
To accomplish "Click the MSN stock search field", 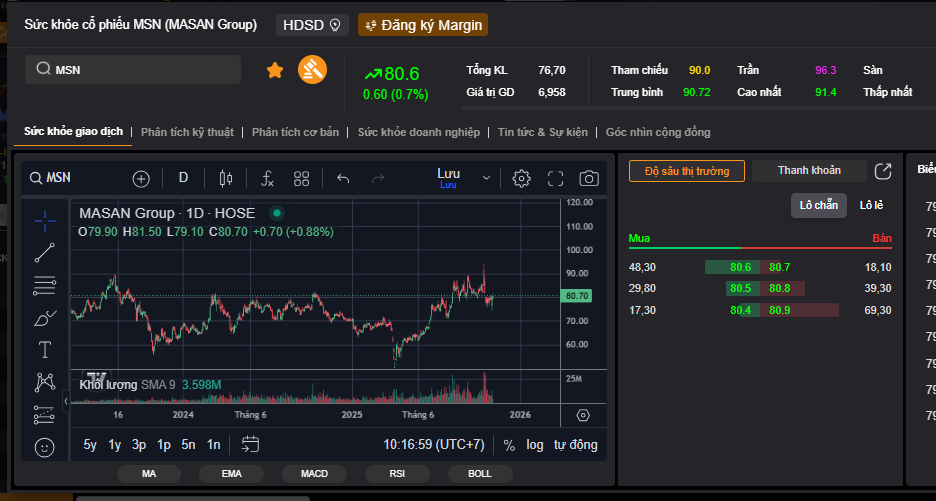I will pos(133,69).
